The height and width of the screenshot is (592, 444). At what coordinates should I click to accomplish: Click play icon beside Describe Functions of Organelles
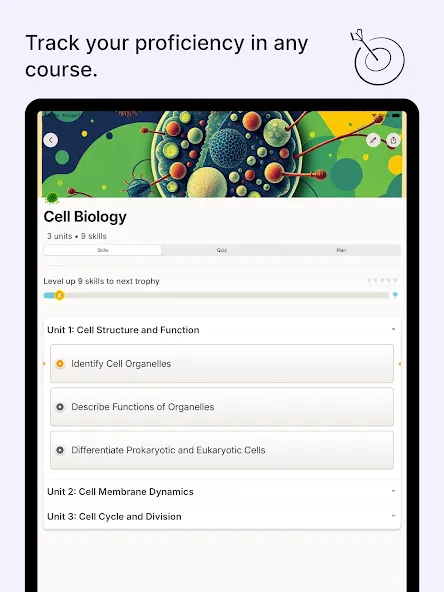(x=60, y=407)
